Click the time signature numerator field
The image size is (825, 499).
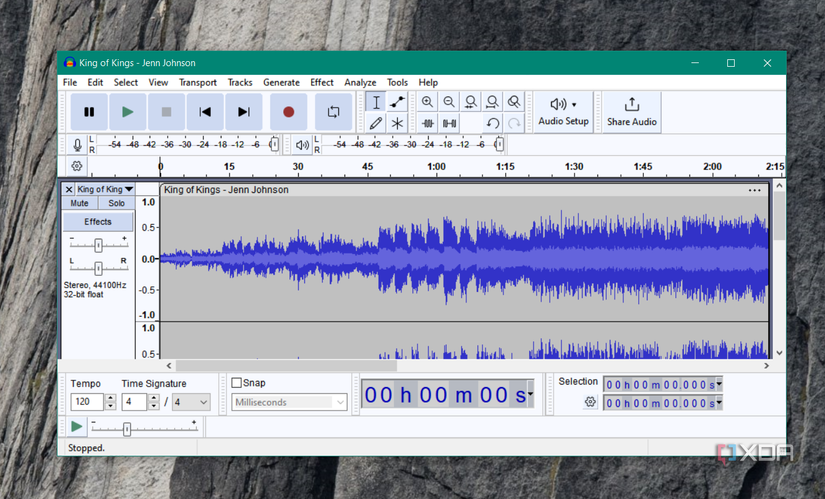pyautogui.click(x=135, y=402)
